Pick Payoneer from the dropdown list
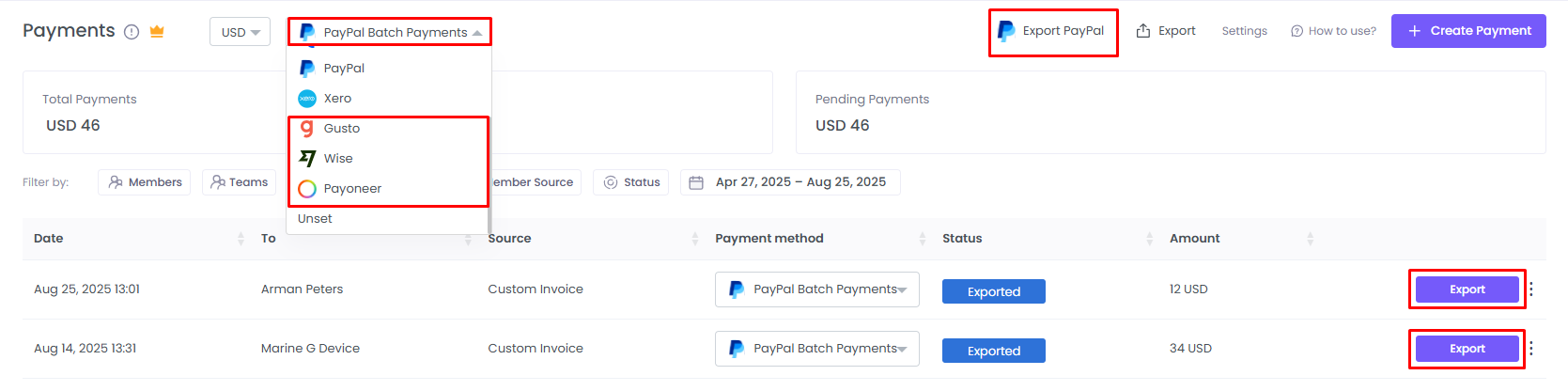The width and height of the screenshot is (1568, 391). pos(352,189)
